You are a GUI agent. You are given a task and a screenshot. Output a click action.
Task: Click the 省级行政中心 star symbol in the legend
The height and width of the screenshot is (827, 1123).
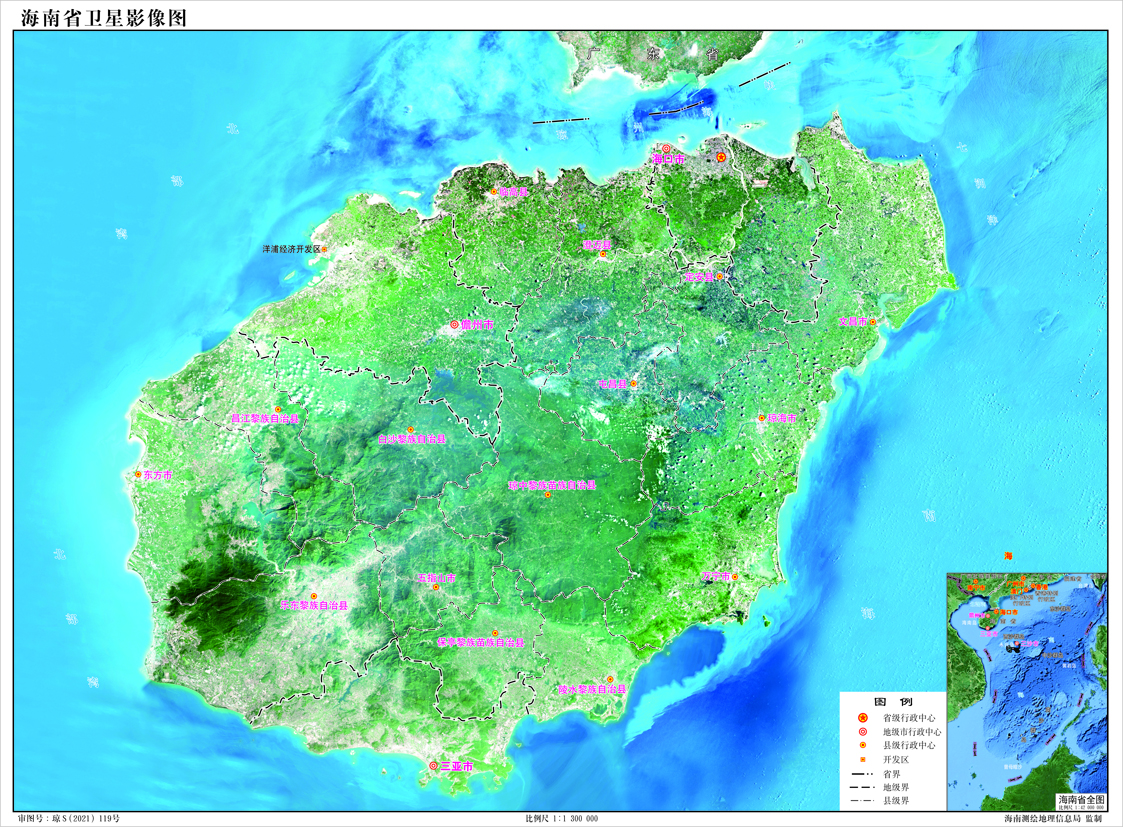(862, 717)
